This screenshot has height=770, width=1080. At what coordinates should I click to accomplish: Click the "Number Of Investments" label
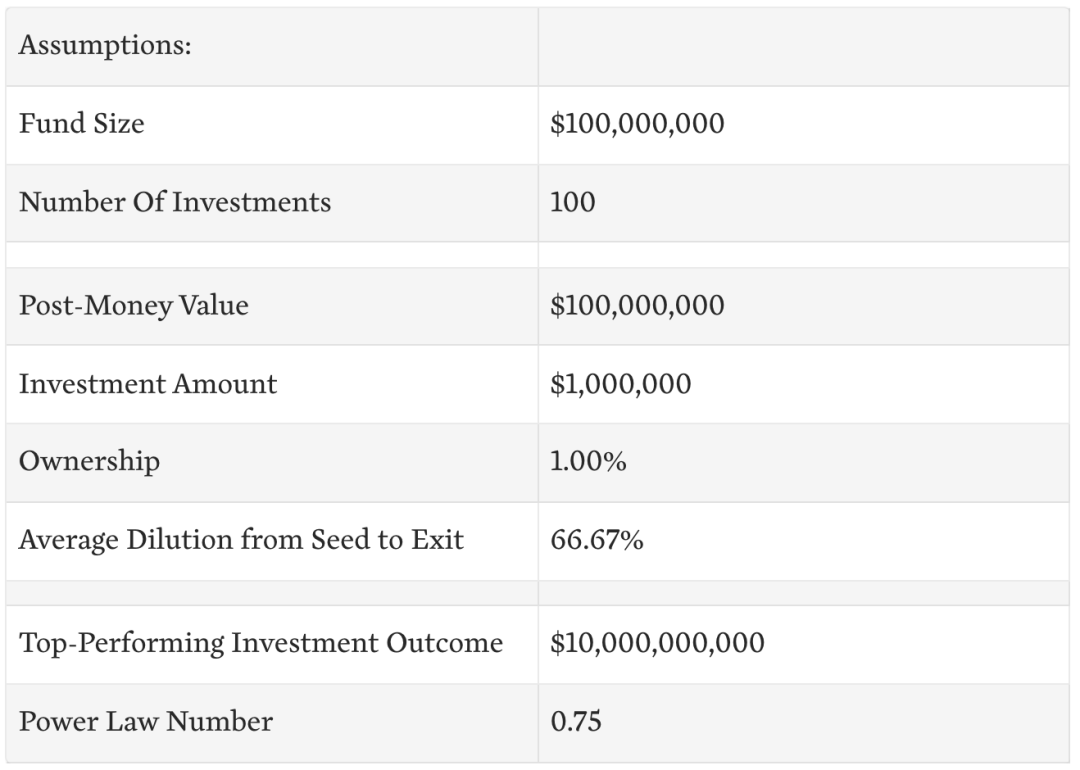tap(175, 202)
